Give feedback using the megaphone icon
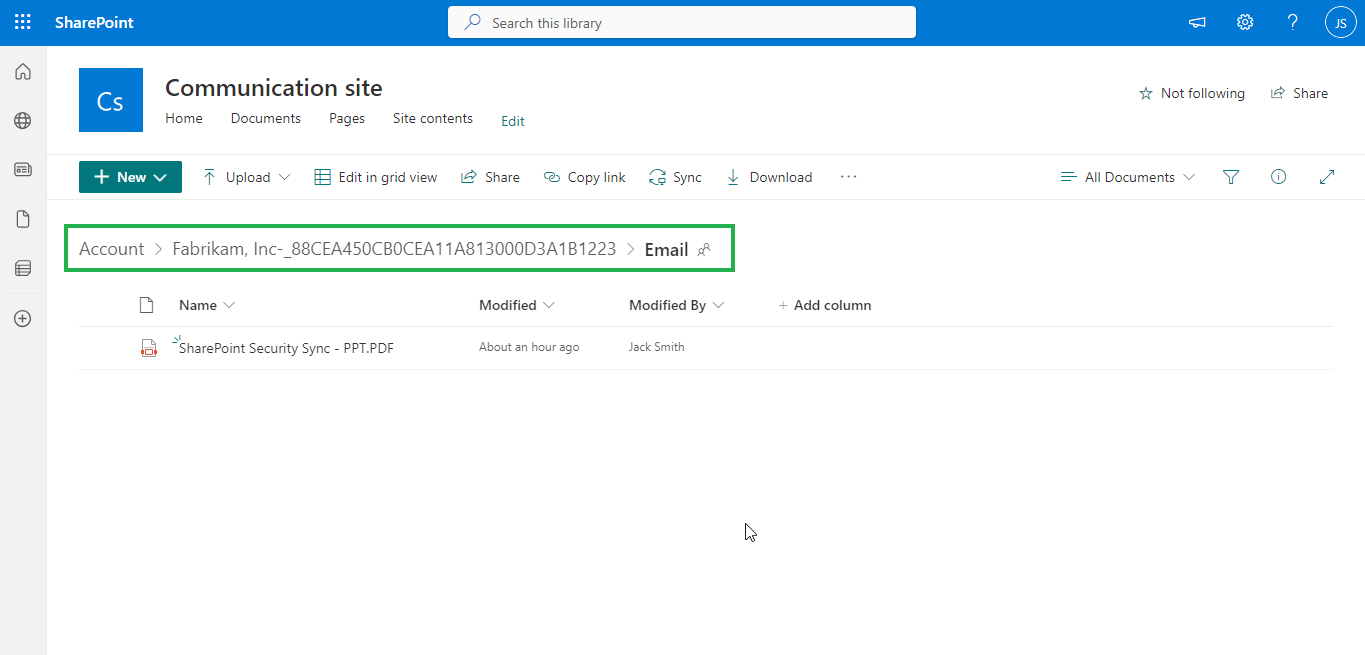 [1196, 21]
